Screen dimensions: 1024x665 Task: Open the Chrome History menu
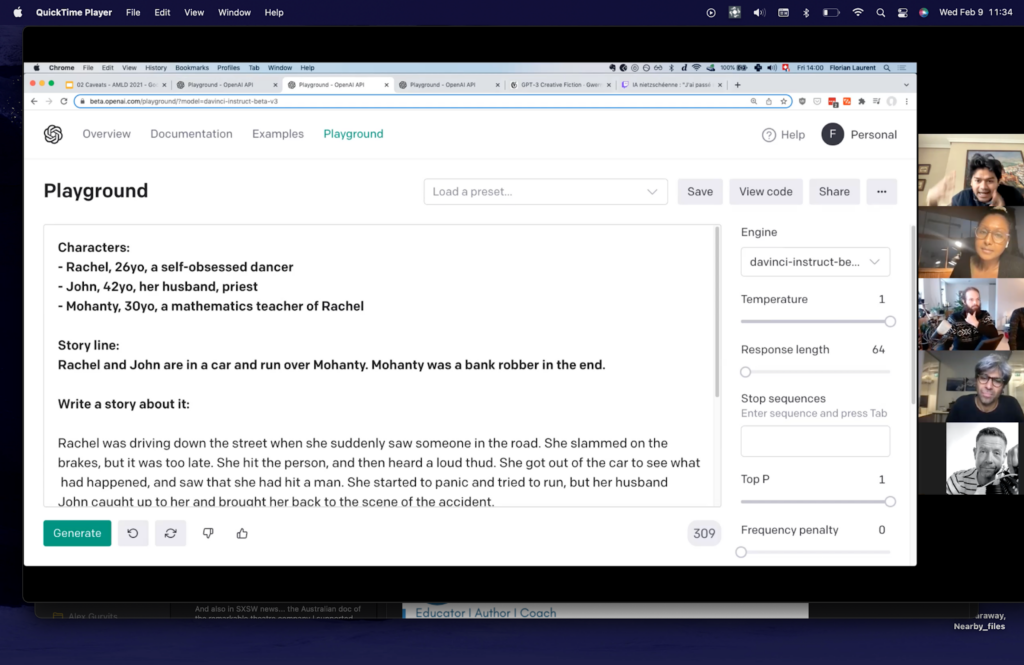[155, 68]
